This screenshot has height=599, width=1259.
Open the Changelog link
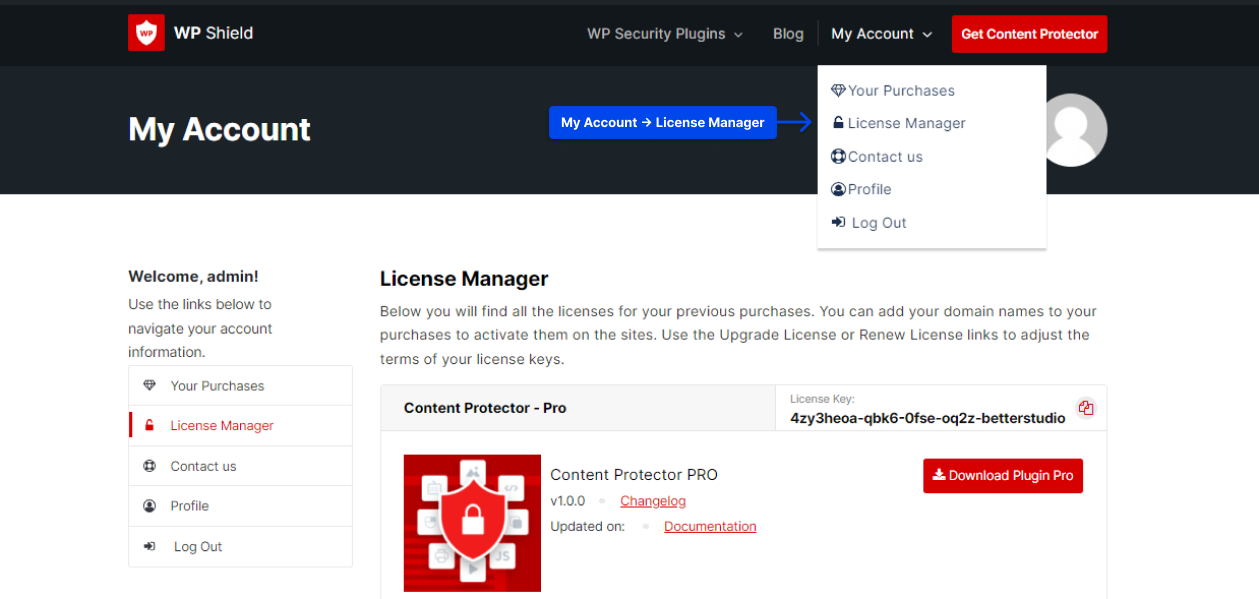[x=652, y=500]
